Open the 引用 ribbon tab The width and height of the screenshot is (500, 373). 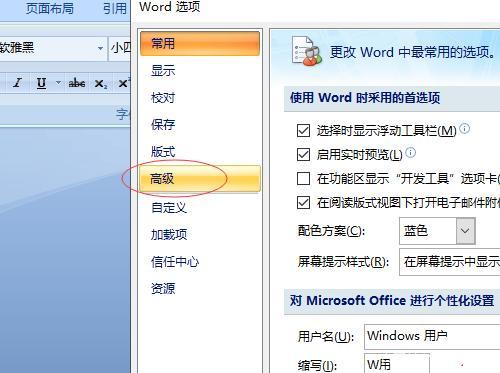[x=115, y=9]
